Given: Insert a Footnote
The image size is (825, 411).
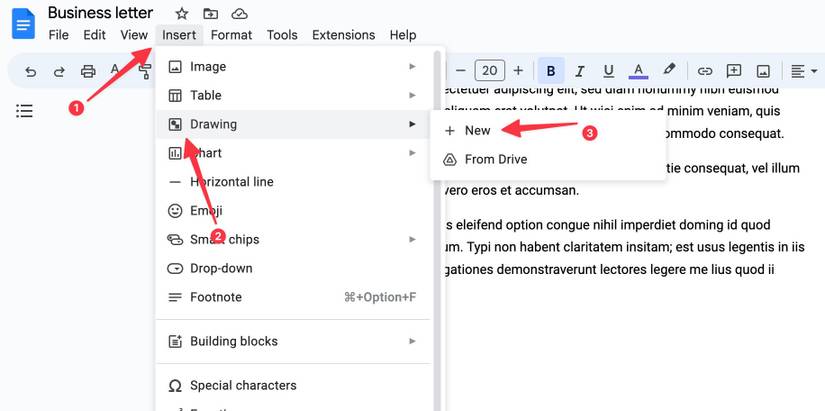Looking at the screenshot, I should click(x=294, y=297).
